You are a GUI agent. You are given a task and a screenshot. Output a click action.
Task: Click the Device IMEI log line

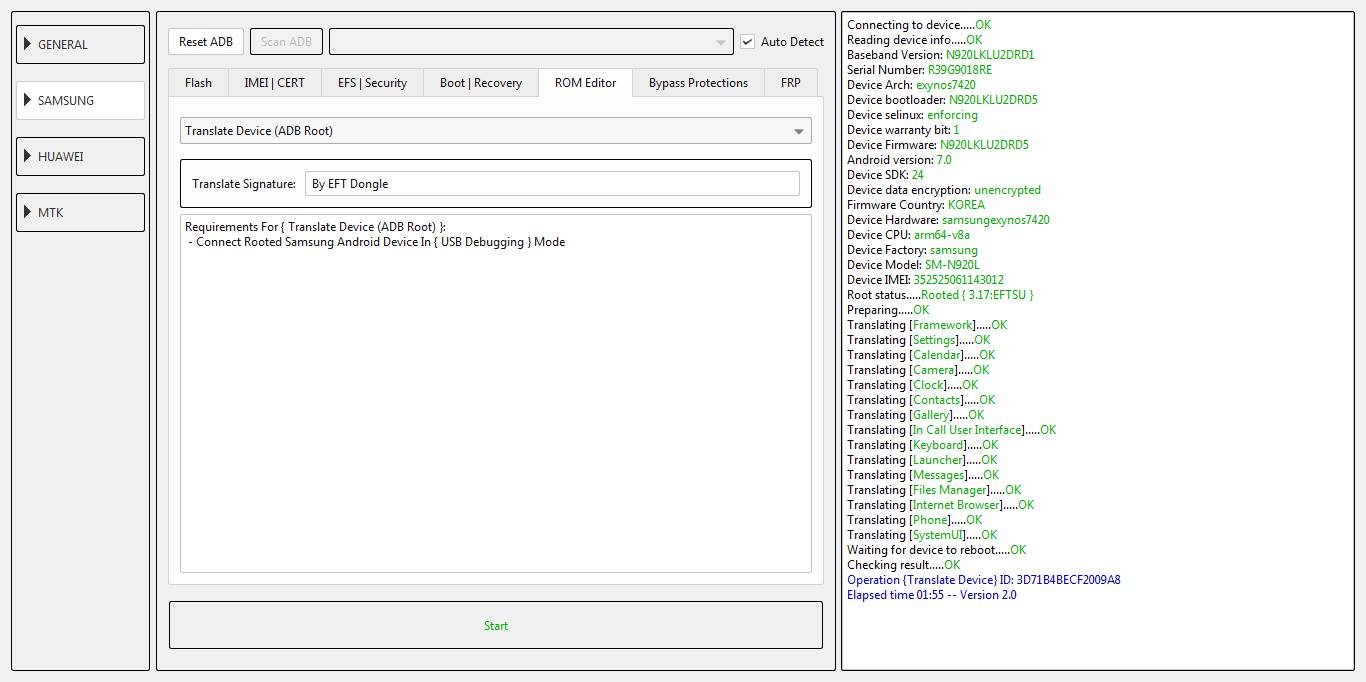pyautogui.click(x=925, y=280)
